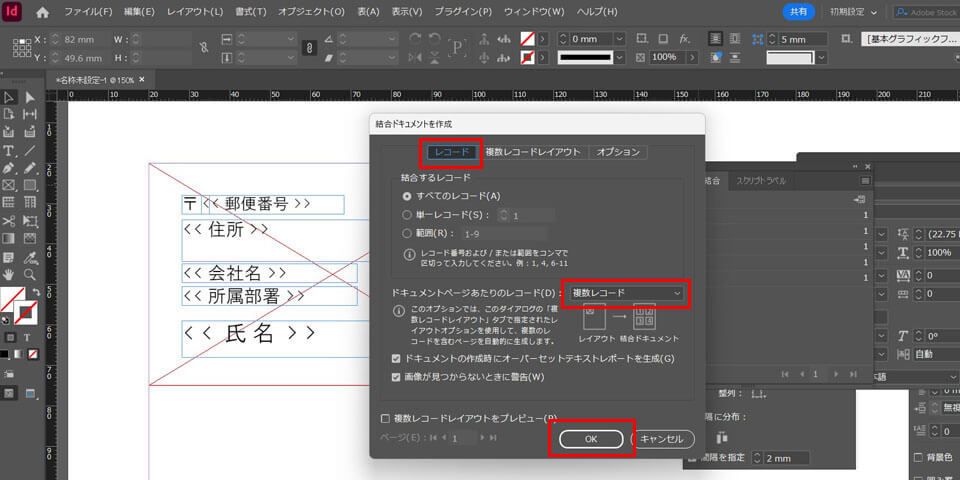Open the 複数レコード records-per-page dropdown
This screenshot has height=480, width=960.
[x=627, y=293]
